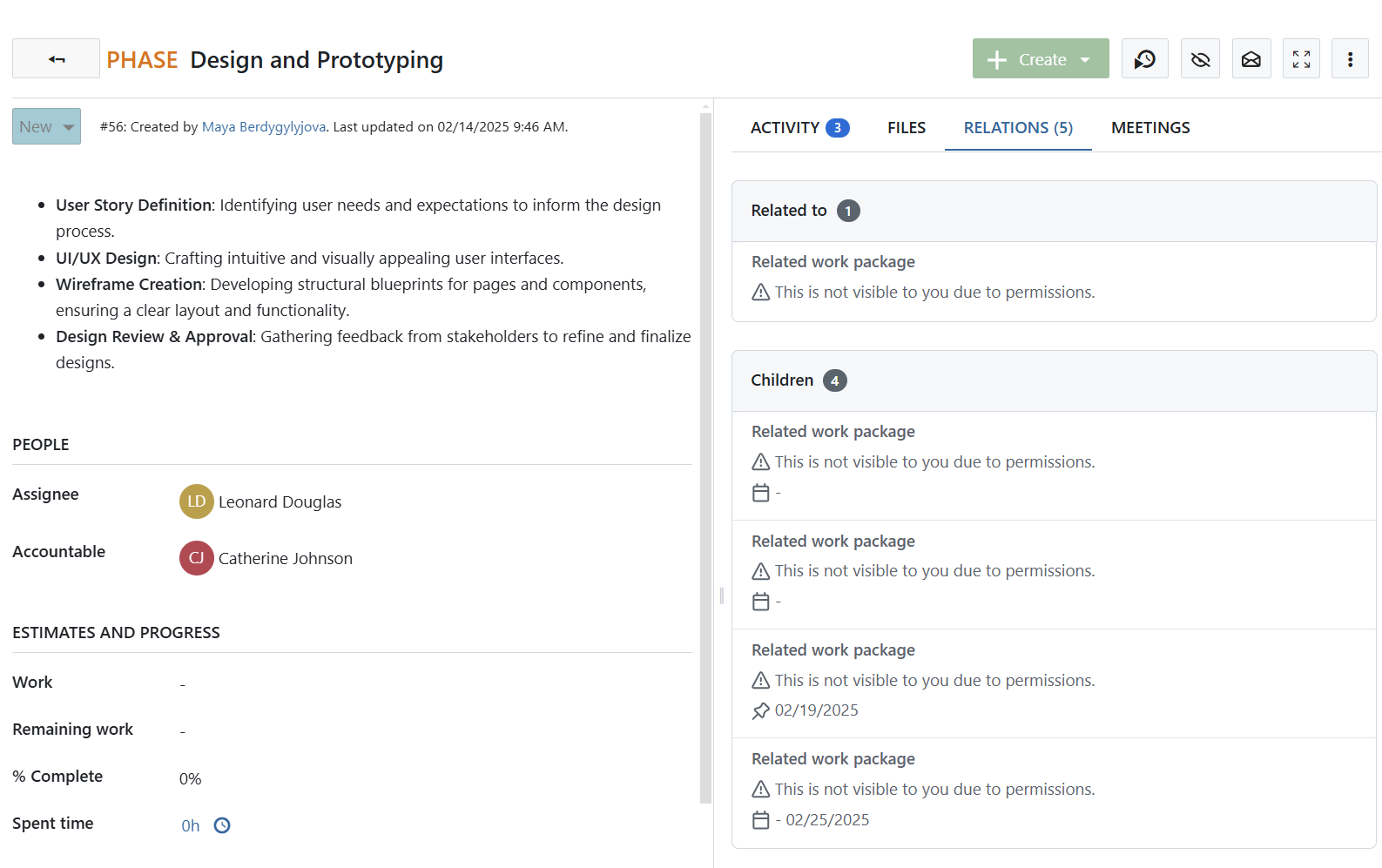Screen dimensions: 1382x868
Task: Enter fullscreen view with expand icon
Action: (1301, 59)
